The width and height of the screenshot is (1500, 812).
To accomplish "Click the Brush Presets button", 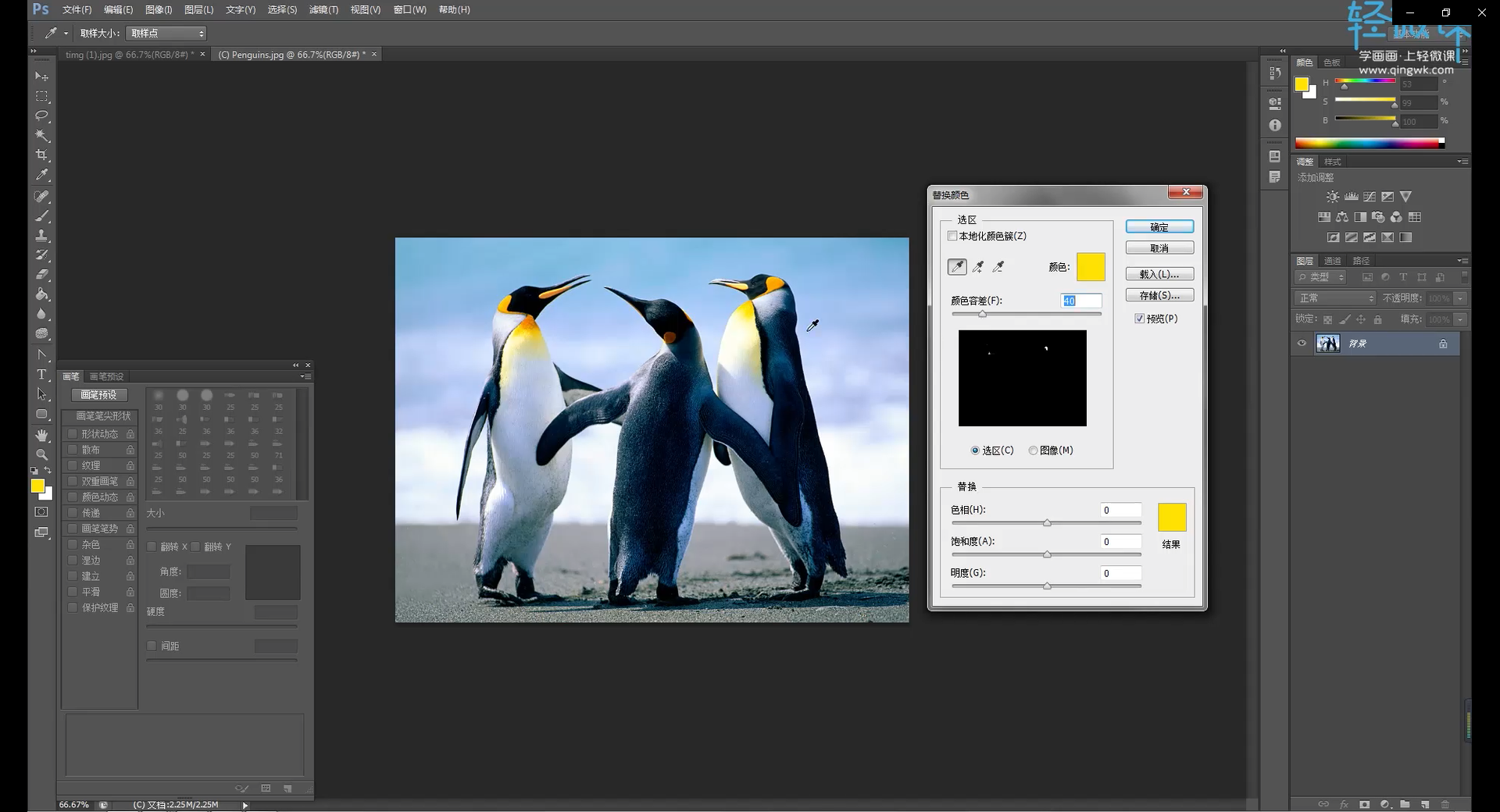I will point(99,395).
